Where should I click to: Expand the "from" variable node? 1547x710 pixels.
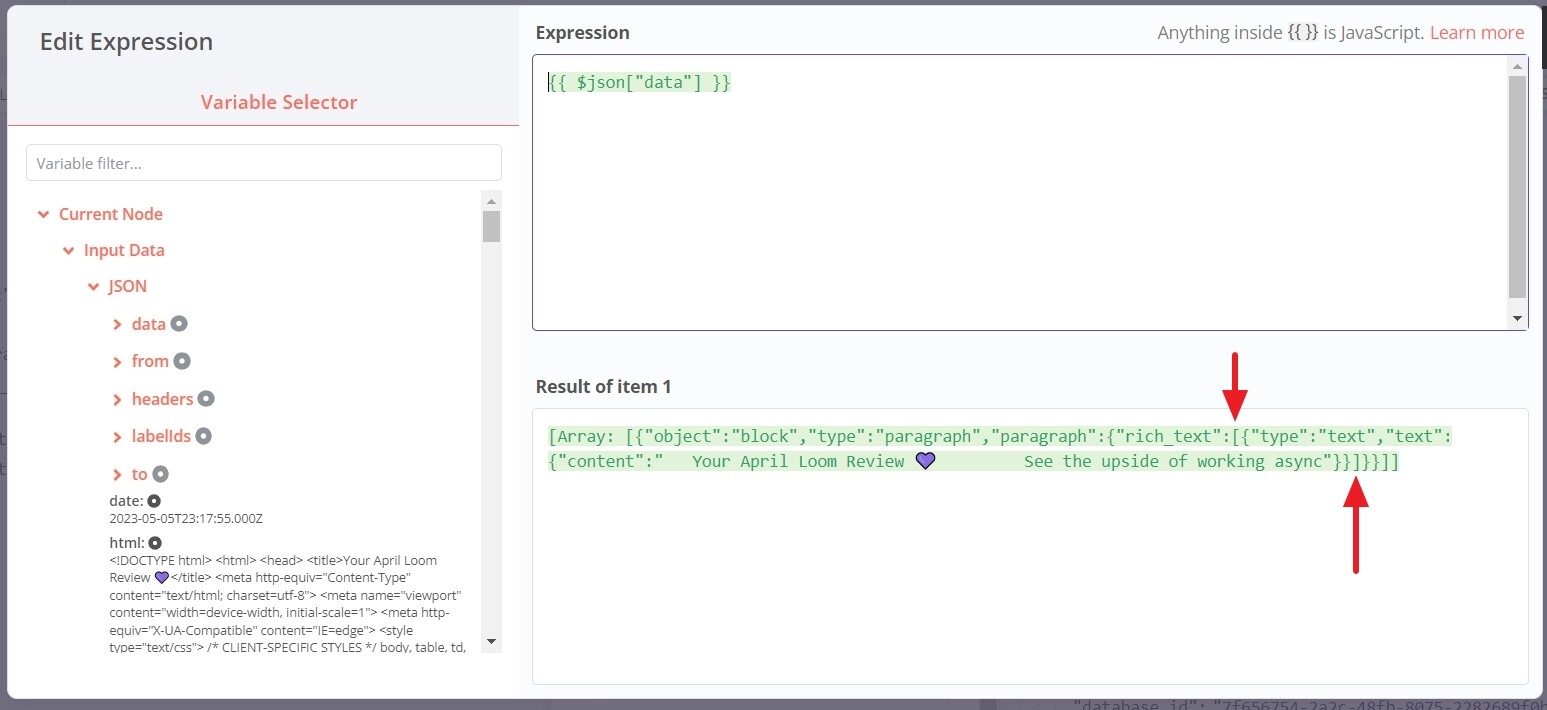[x=116, y=361]
